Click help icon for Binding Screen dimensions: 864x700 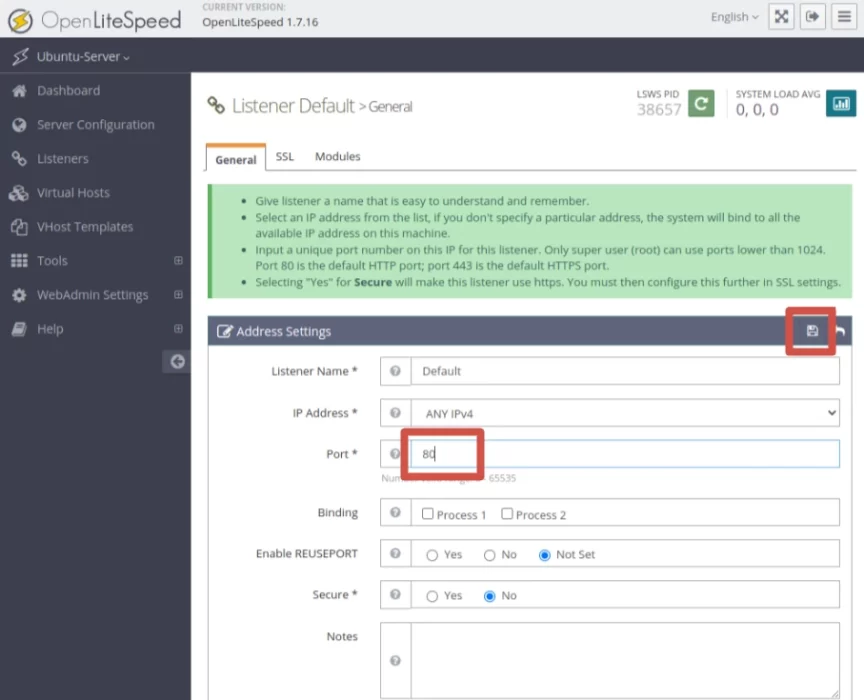[x=395, y=513]
